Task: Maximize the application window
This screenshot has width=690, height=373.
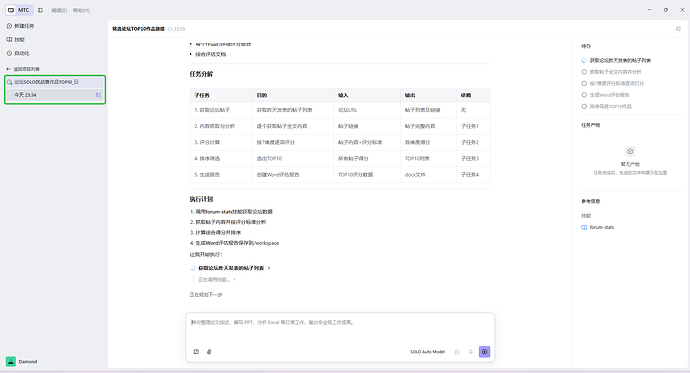Action: point(666,10)
